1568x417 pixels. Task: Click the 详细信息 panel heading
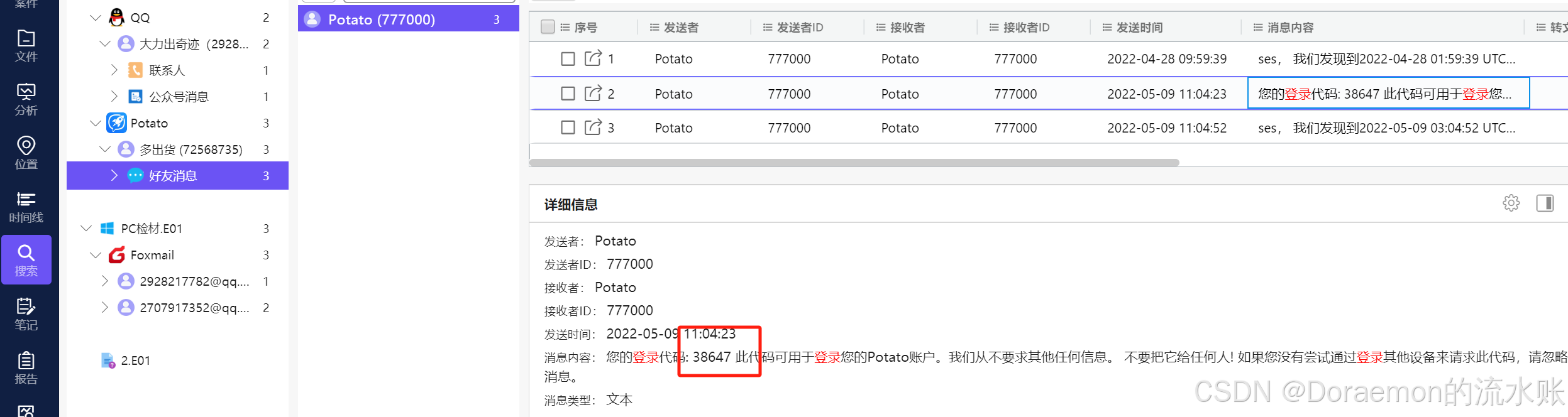pyautogui.click(x=571, y=205)
